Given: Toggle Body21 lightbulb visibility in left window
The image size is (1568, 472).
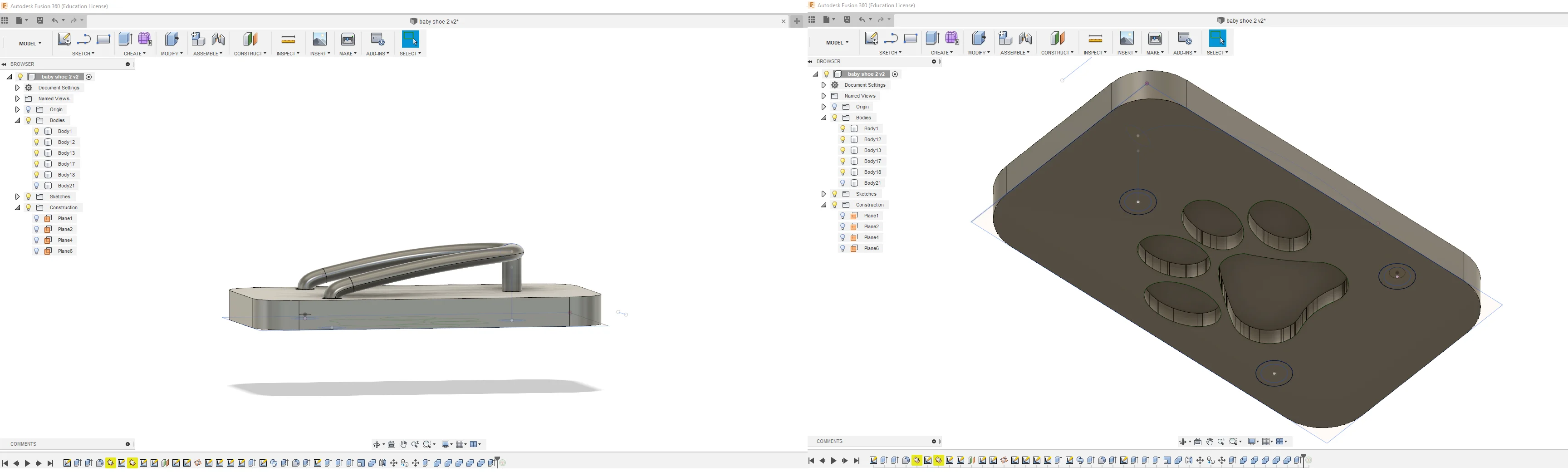Looking at the screenshot, I should 36,186.
